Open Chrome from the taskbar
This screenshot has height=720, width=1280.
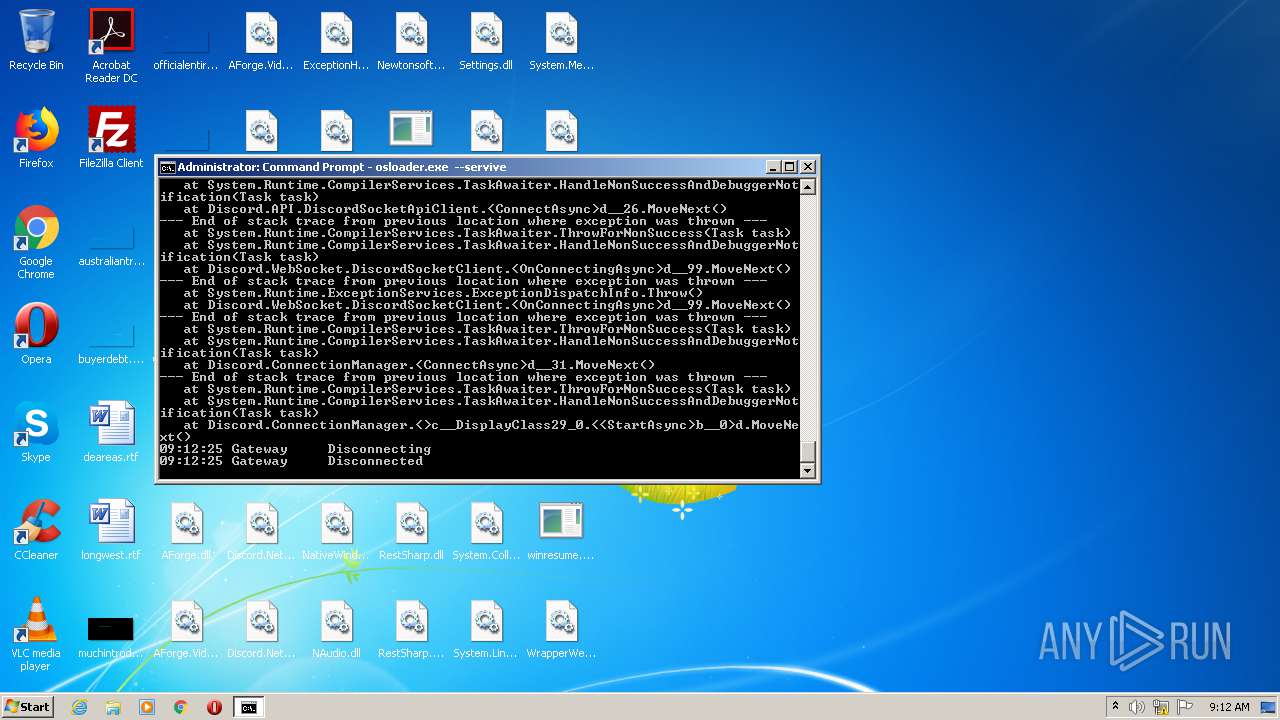(181, 707)
